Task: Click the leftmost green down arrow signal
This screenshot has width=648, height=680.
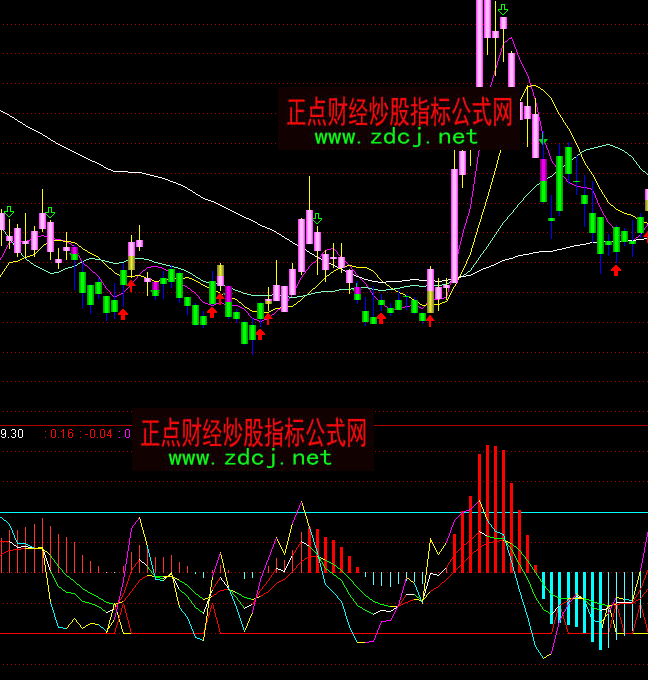Action: (9, 211)
